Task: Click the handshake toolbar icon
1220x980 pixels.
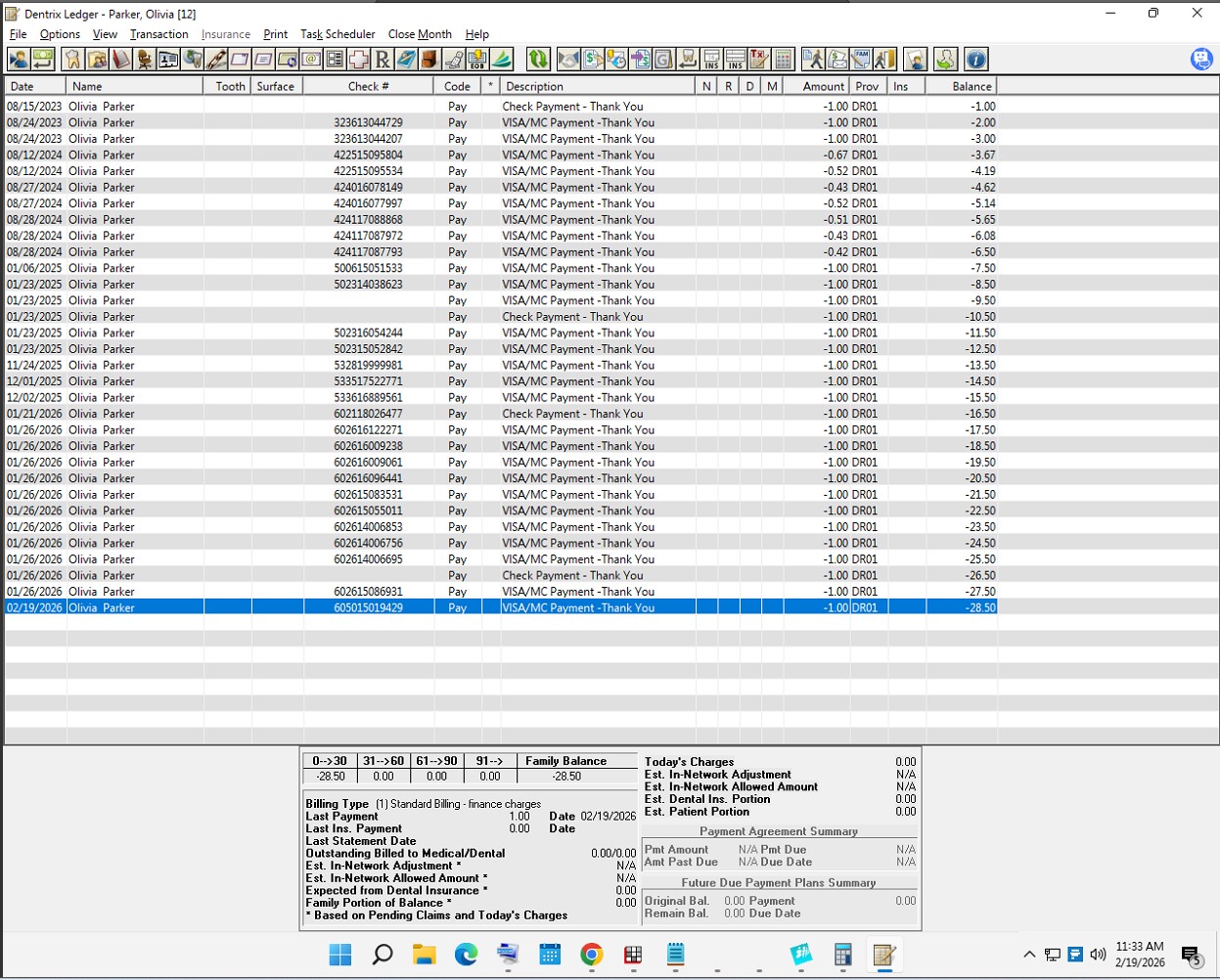Action: pos(568,60)
